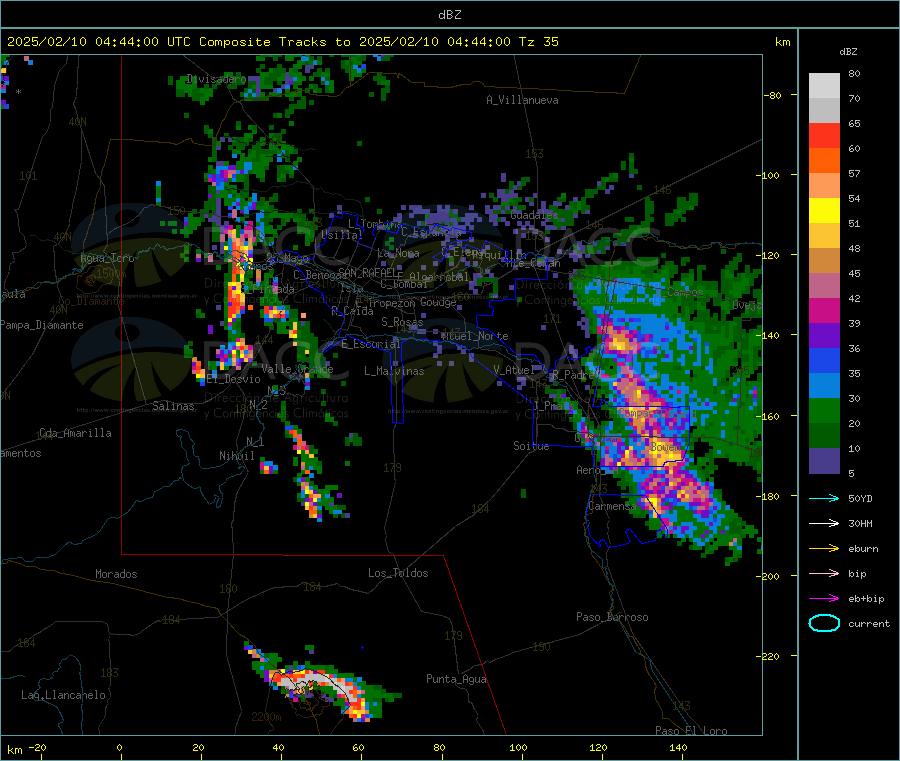Click the white 30HM track arrow icon

tap(824, 523)
